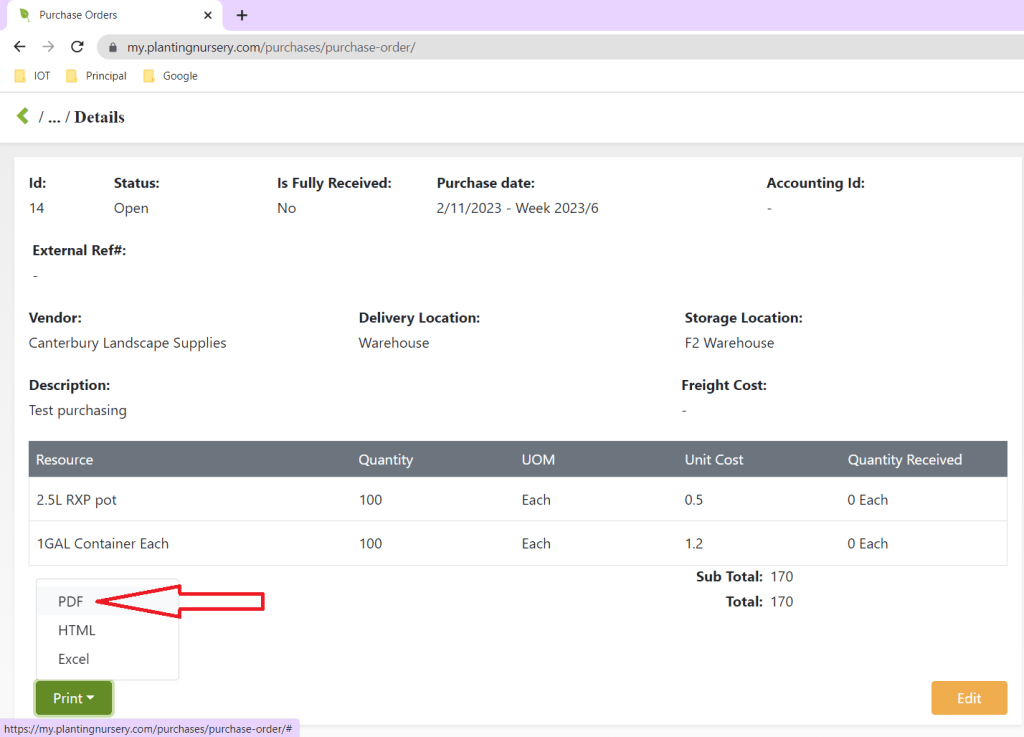Screen dimensions: 1024x737
Task: Click the browser address bar
Action: (500, 47)
